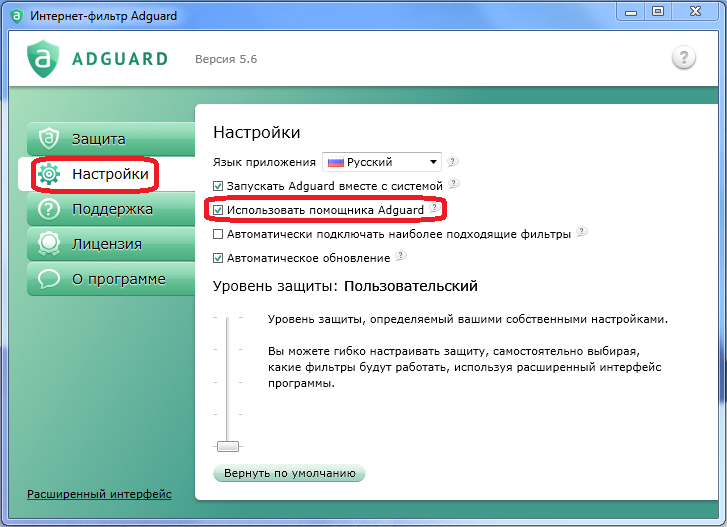Click the Версия 5.6 version label
The width and height of the screenshot is (727, 527).
point(226,59)
